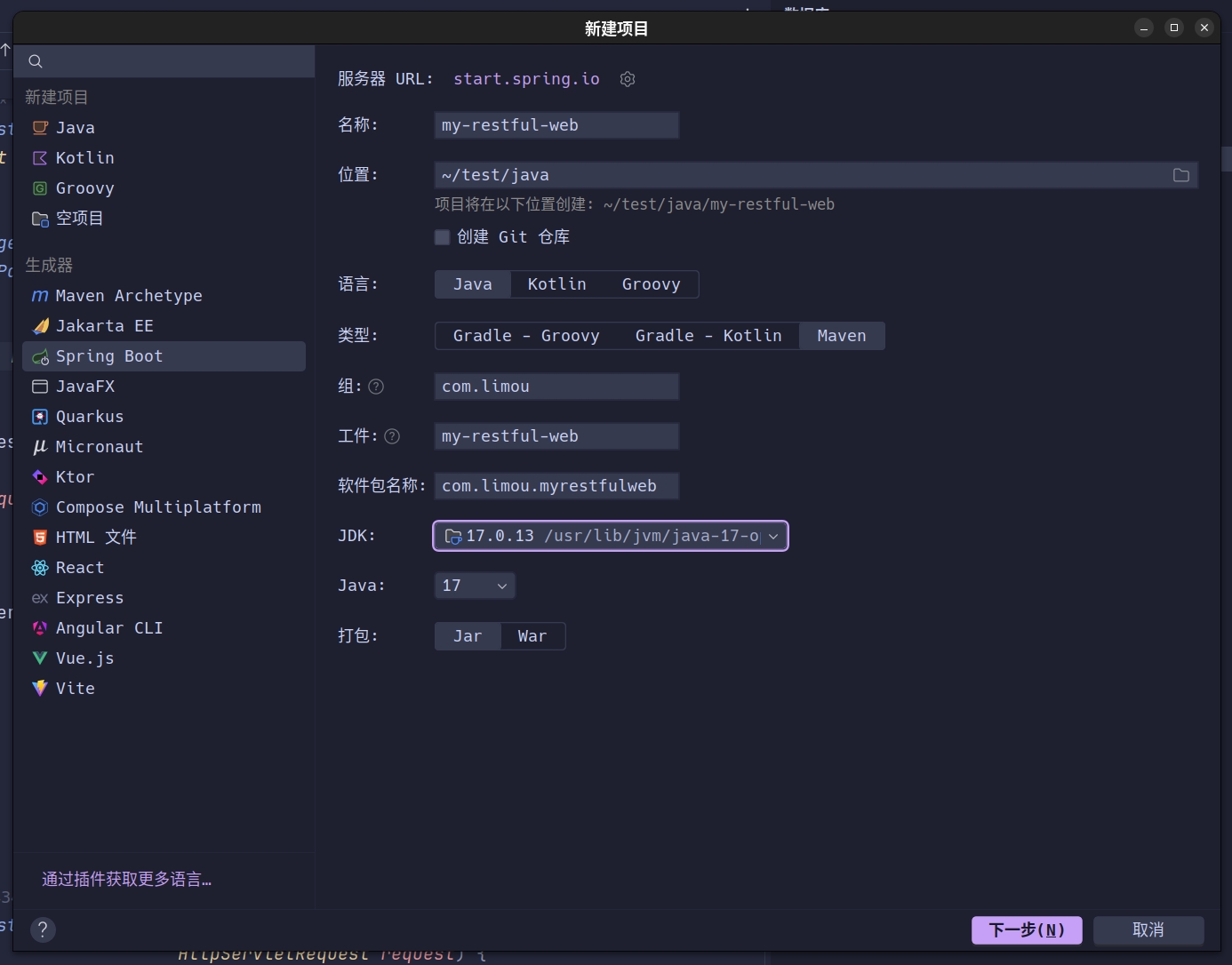Image resolution: width=1232 pixels, height=965 pixels.
Task: Show help tooltip for 组 field
Action: (x=376, y=387)
